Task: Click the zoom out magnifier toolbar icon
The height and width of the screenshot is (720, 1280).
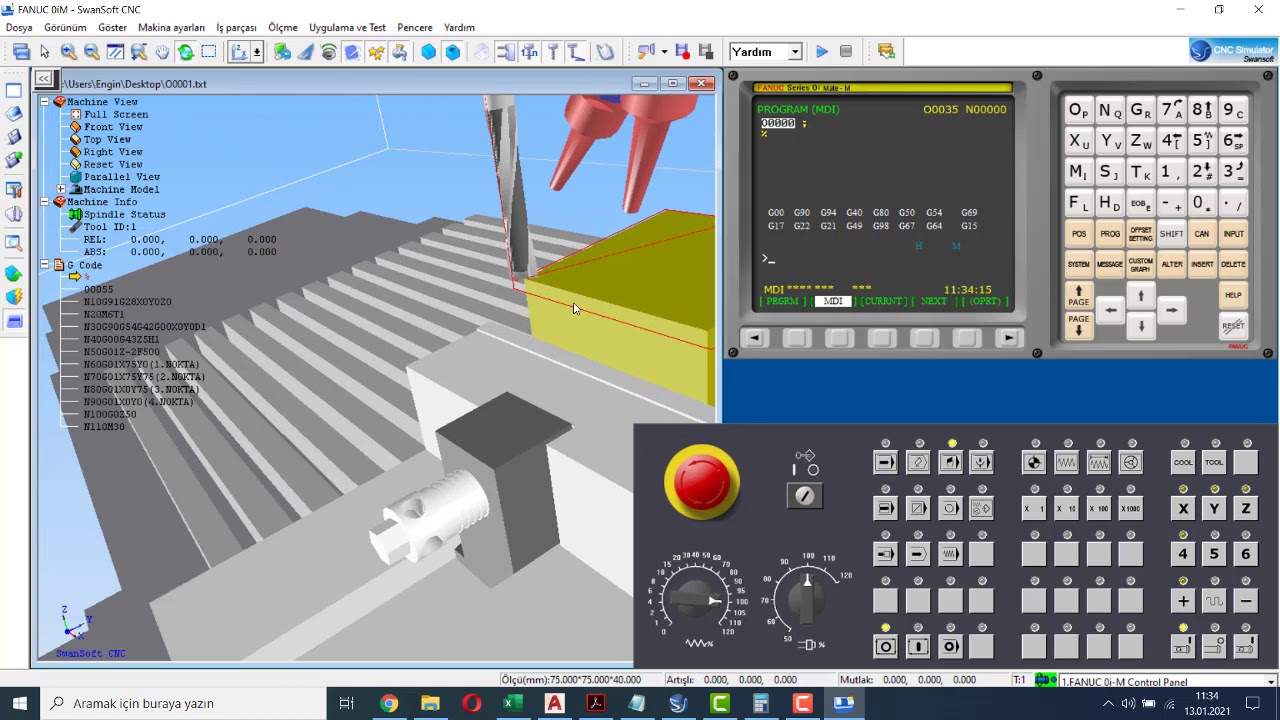Action: (x=91, y=52)
